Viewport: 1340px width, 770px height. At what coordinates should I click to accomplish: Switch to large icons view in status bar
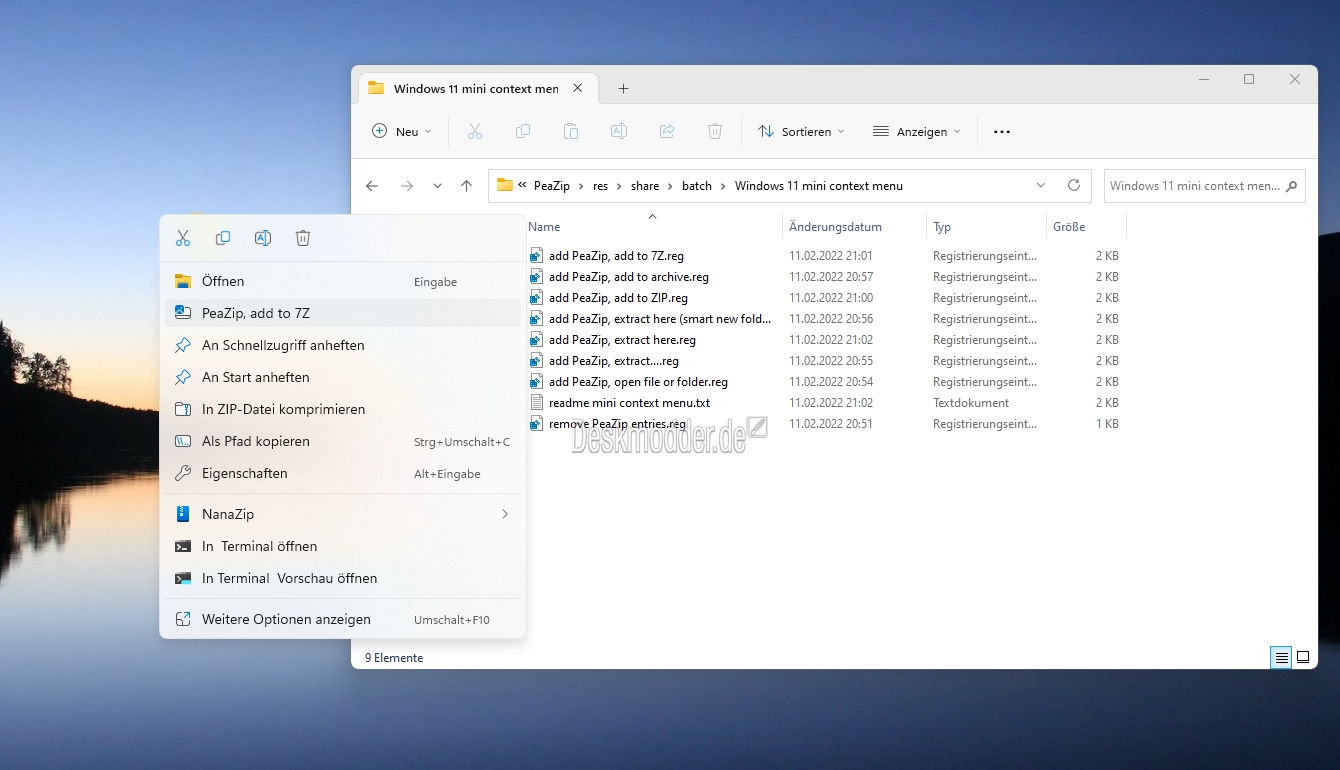(x=1303, y=657)
